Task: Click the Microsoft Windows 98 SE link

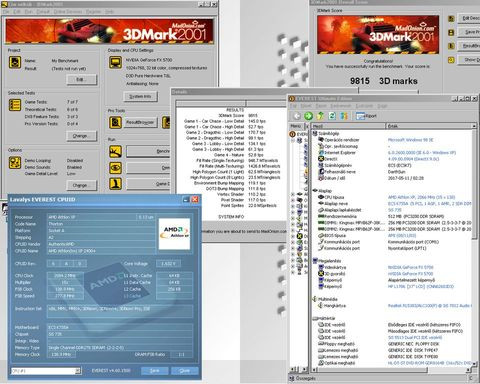Action: click(410, 140)
